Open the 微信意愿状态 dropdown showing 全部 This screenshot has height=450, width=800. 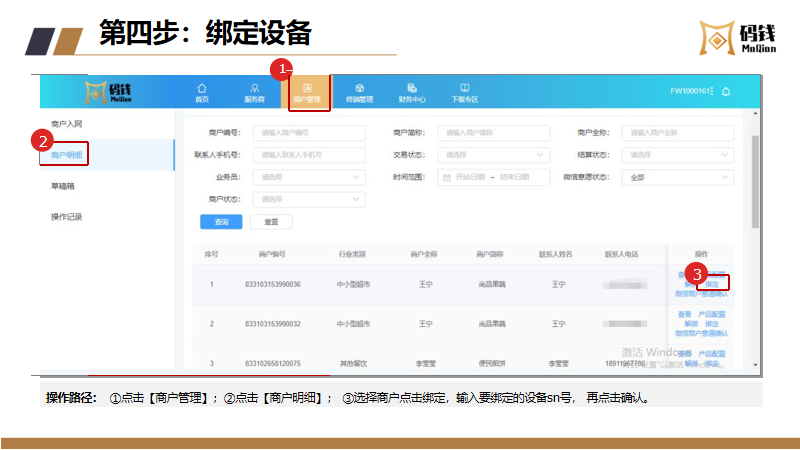coord(677,177)
